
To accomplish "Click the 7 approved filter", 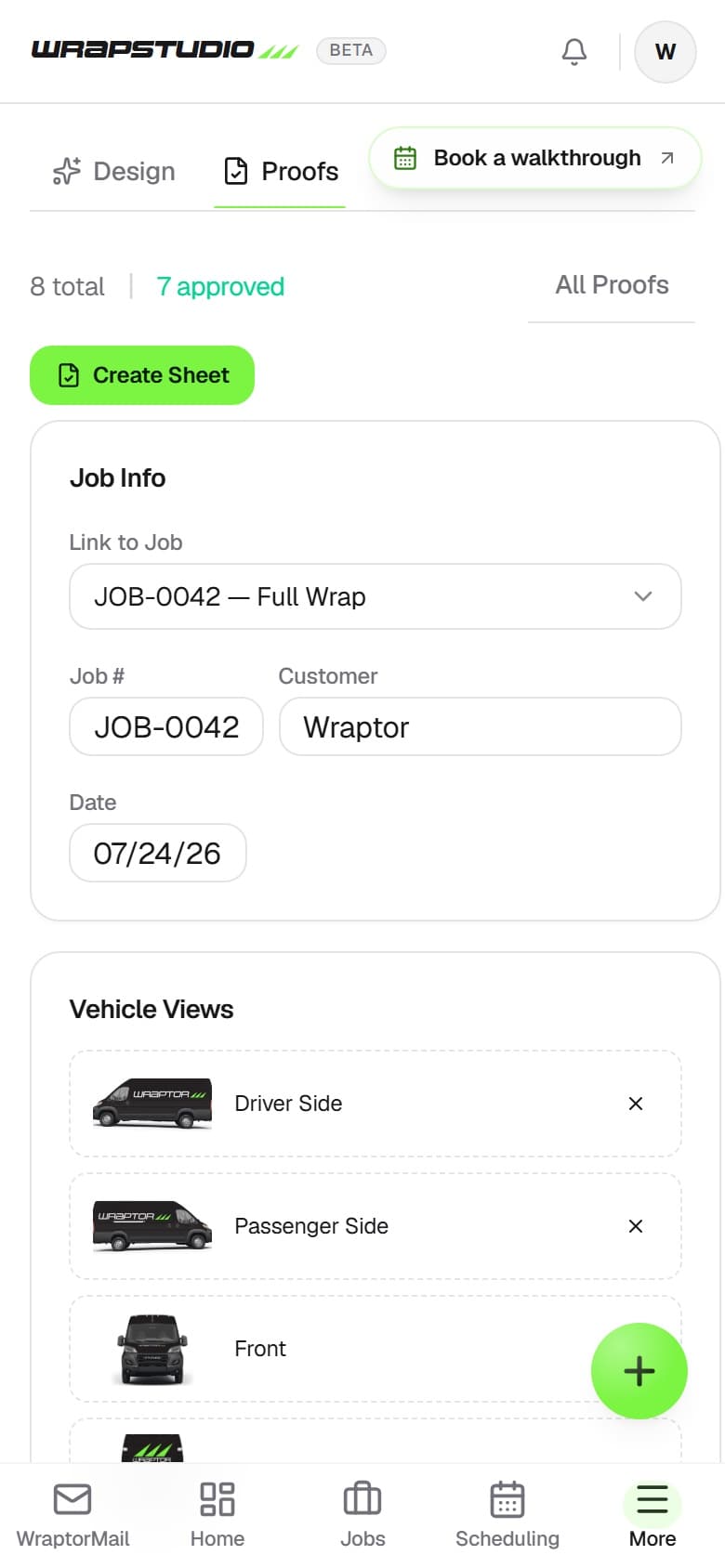I will (220, 286).
